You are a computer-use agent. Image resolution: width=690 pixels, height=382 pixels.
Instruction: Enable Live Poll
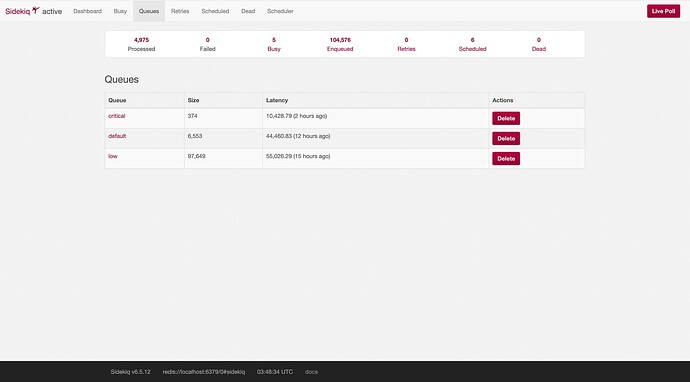click(x=663, y=11)
